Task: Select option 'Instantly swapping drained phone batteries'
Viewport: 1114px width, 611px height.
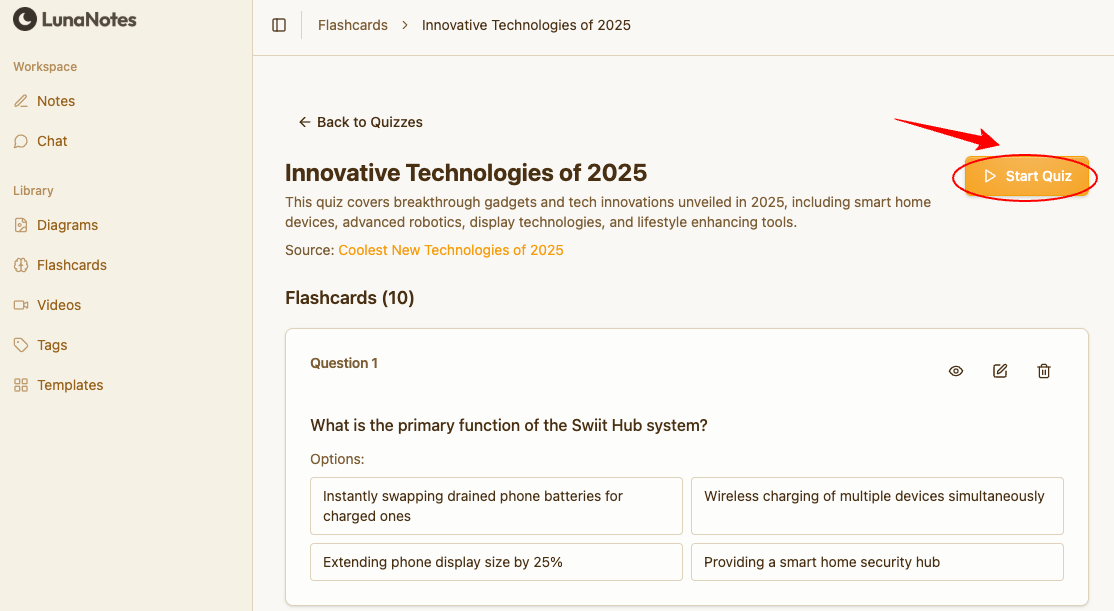Action: pyautogui.click(x=496, y=506)
